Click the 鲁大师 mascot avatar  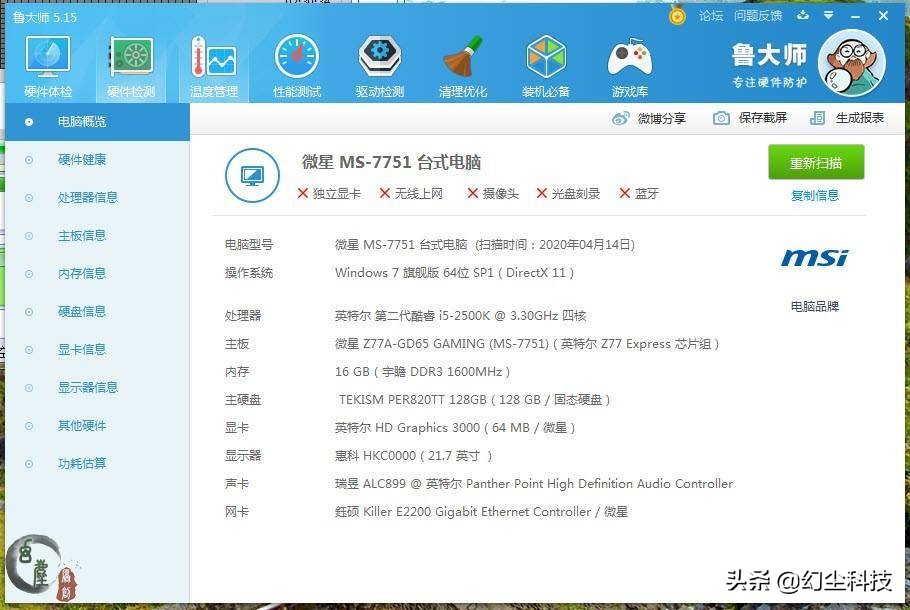(852, 63)
